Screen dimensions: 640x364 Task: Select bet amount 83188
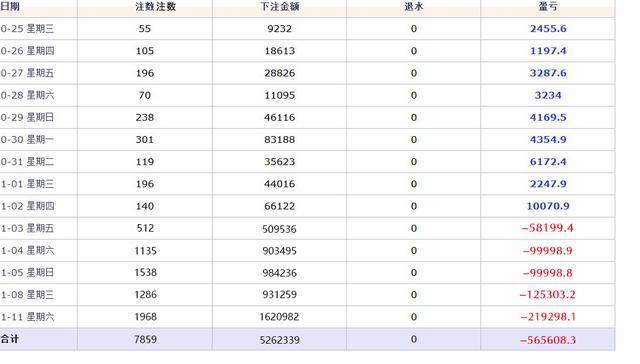point(280,140)
